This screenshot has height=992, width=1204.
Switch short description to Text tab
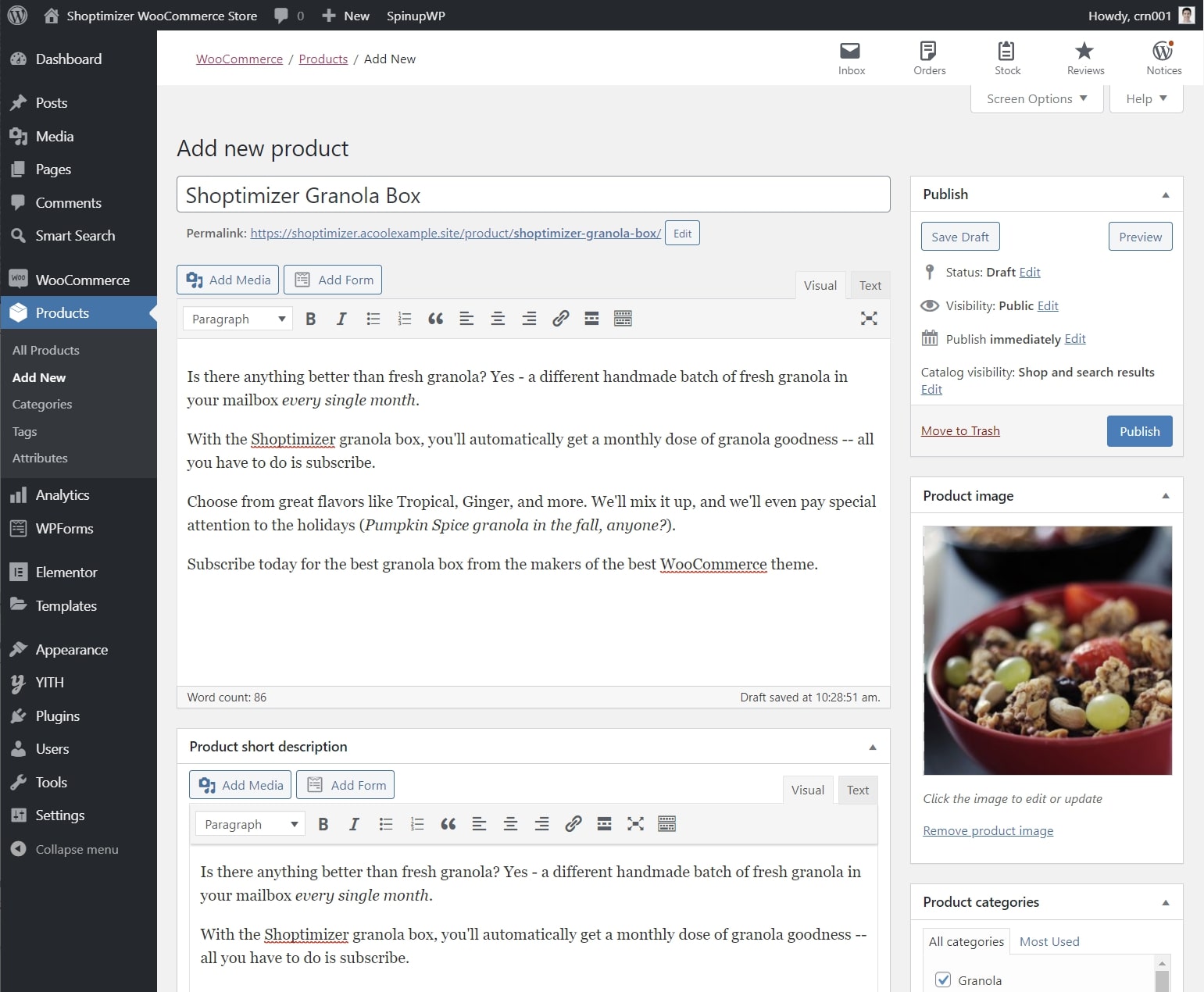(857, 790)
